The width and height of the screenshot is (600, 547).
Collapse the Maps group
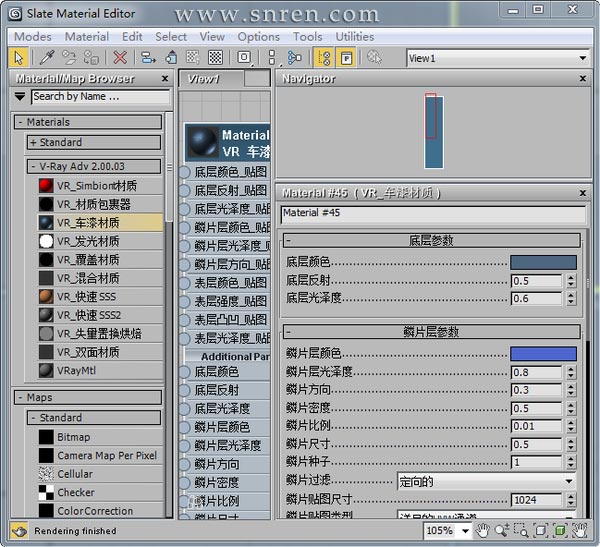(20, 397)
